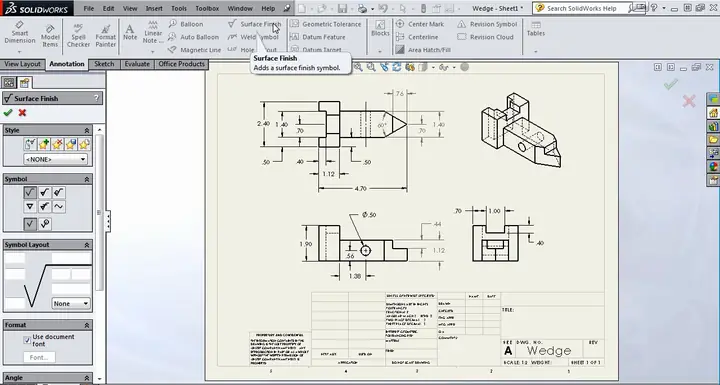The width and height of the screenshot is (720, 385).
Task: Add a Geometric Tolerance symbol
Action: tap(326, 24)
